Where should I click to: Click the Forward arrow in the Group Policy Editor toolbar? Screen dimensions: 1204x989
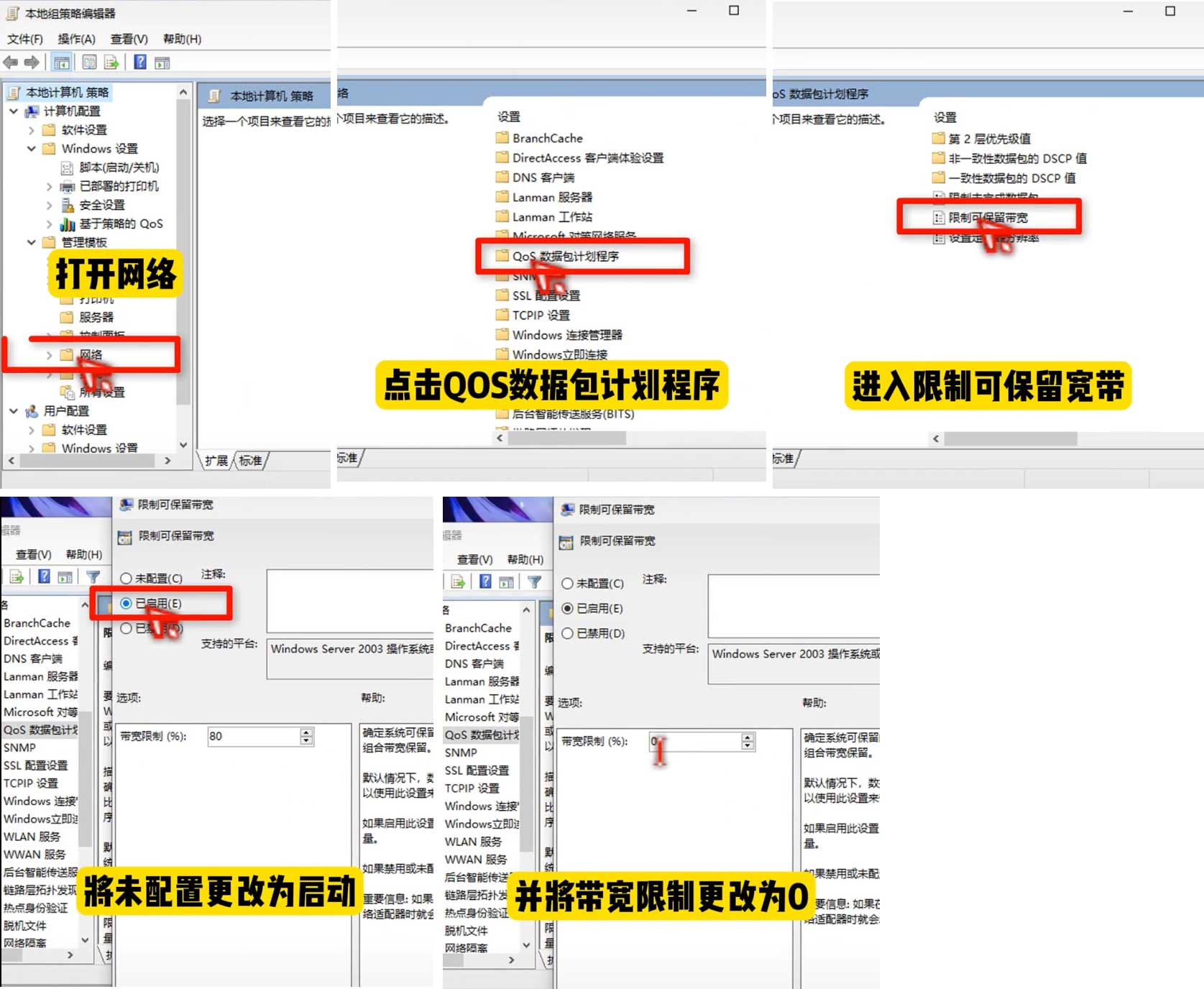click(x=32, y=63)
